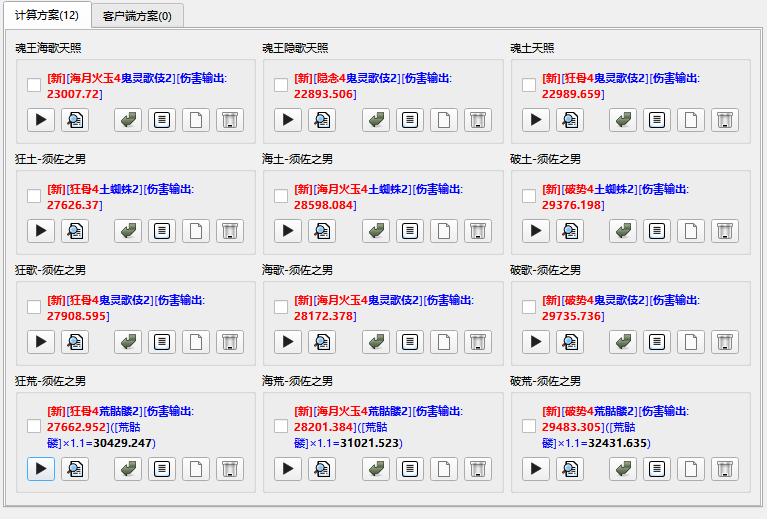Run the 狂土-须佐之男 plan with play button

click(x=41, y=231)
